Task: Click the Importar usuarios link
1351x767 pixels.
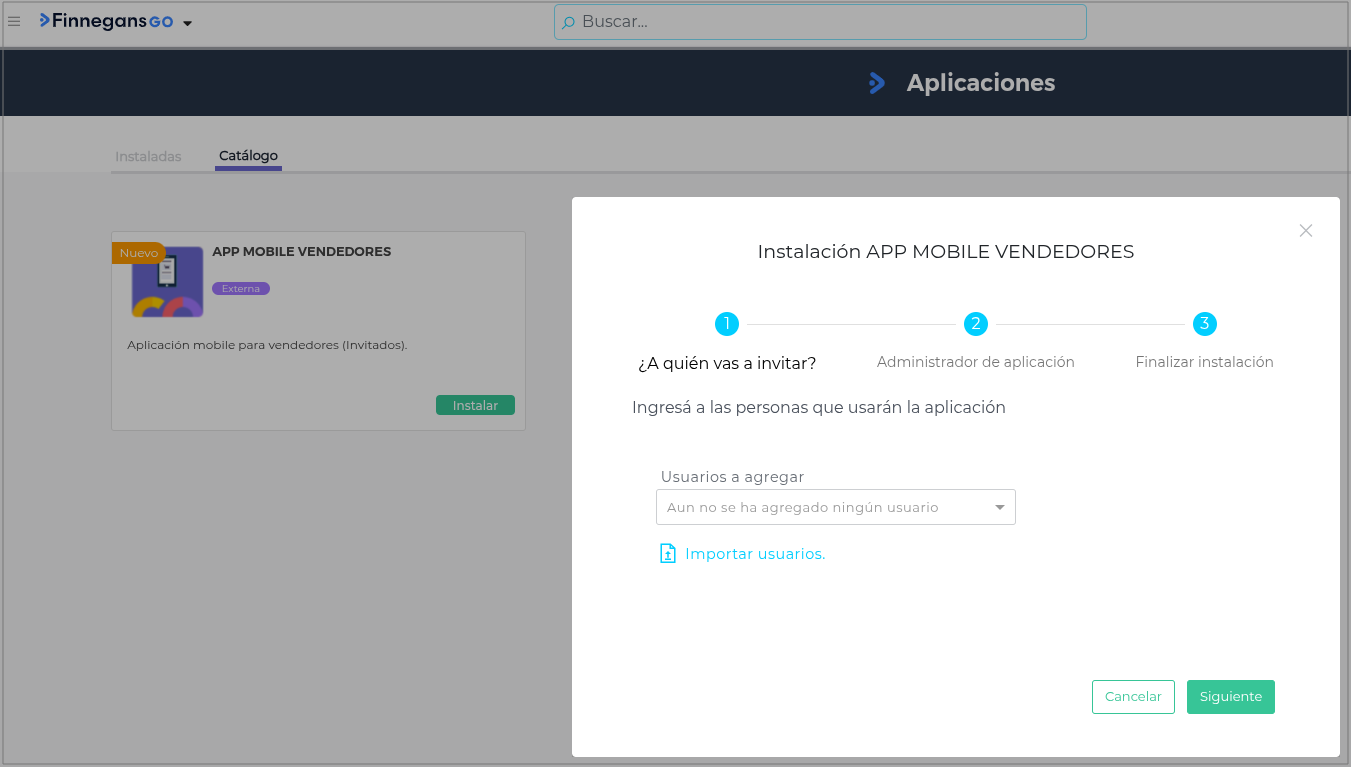Action: [755, 554]
